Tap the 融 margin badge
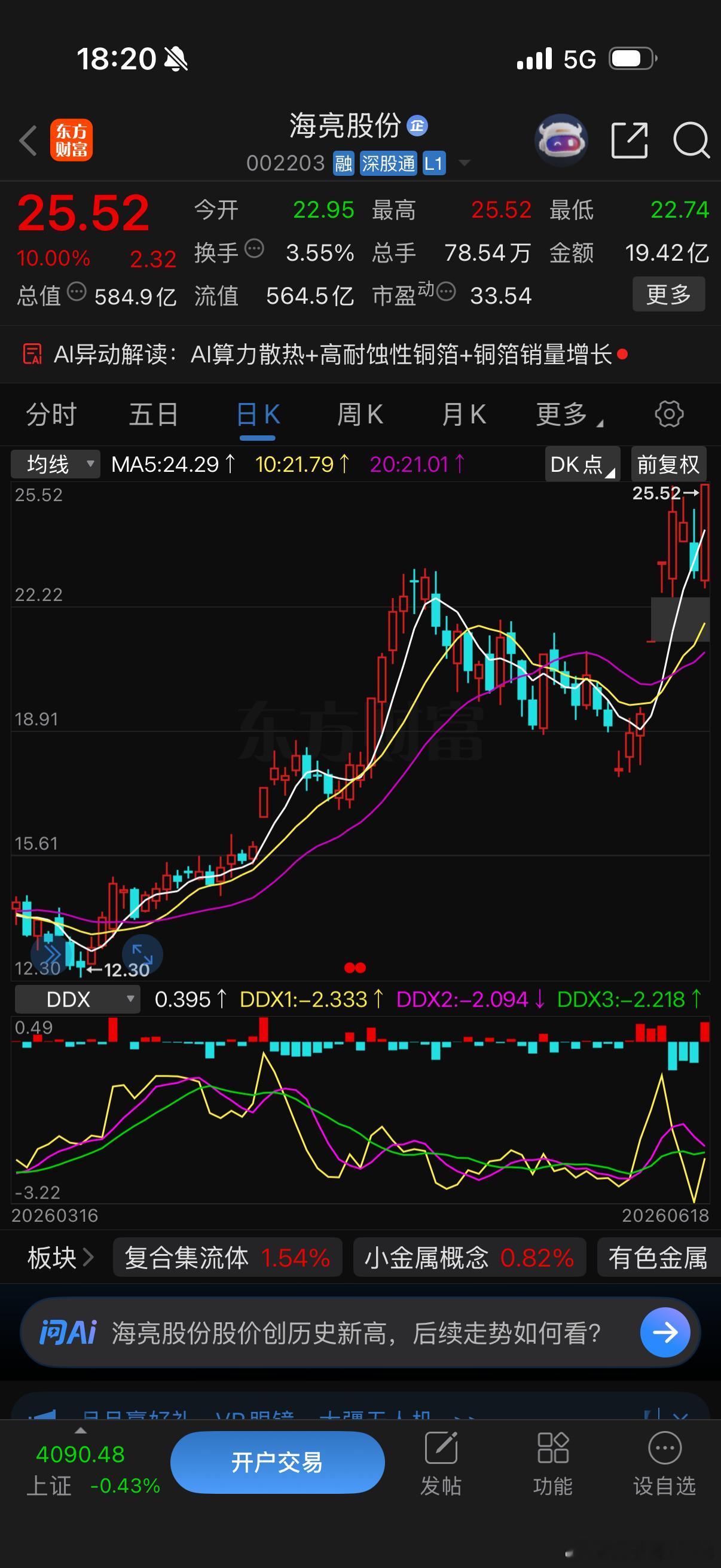 (x=344, y=163)
